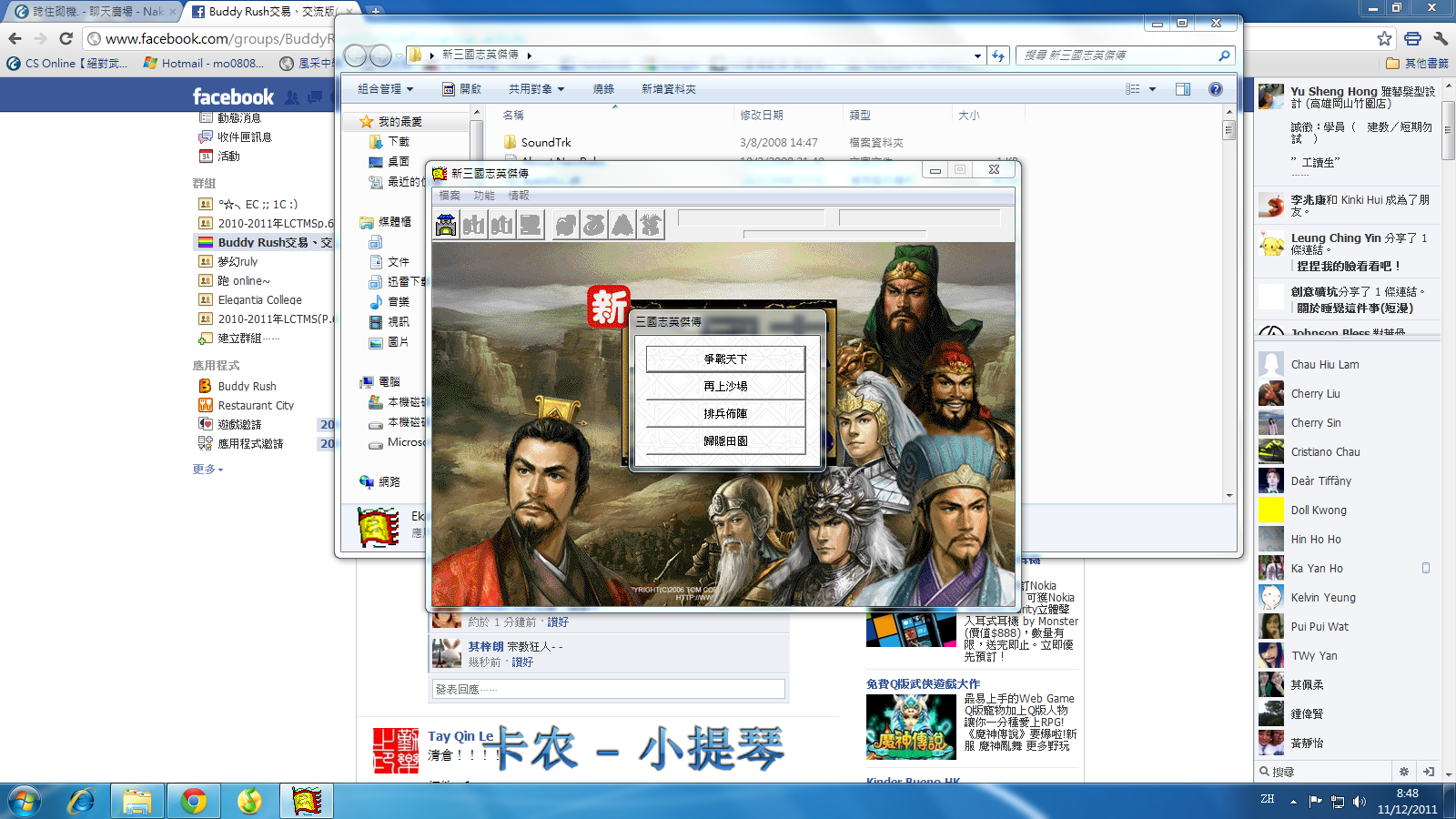The height and width of the screenshot is (819, 1456).
Task: Open Facebook chat settings gear icon
Action: pos(1404,772)
